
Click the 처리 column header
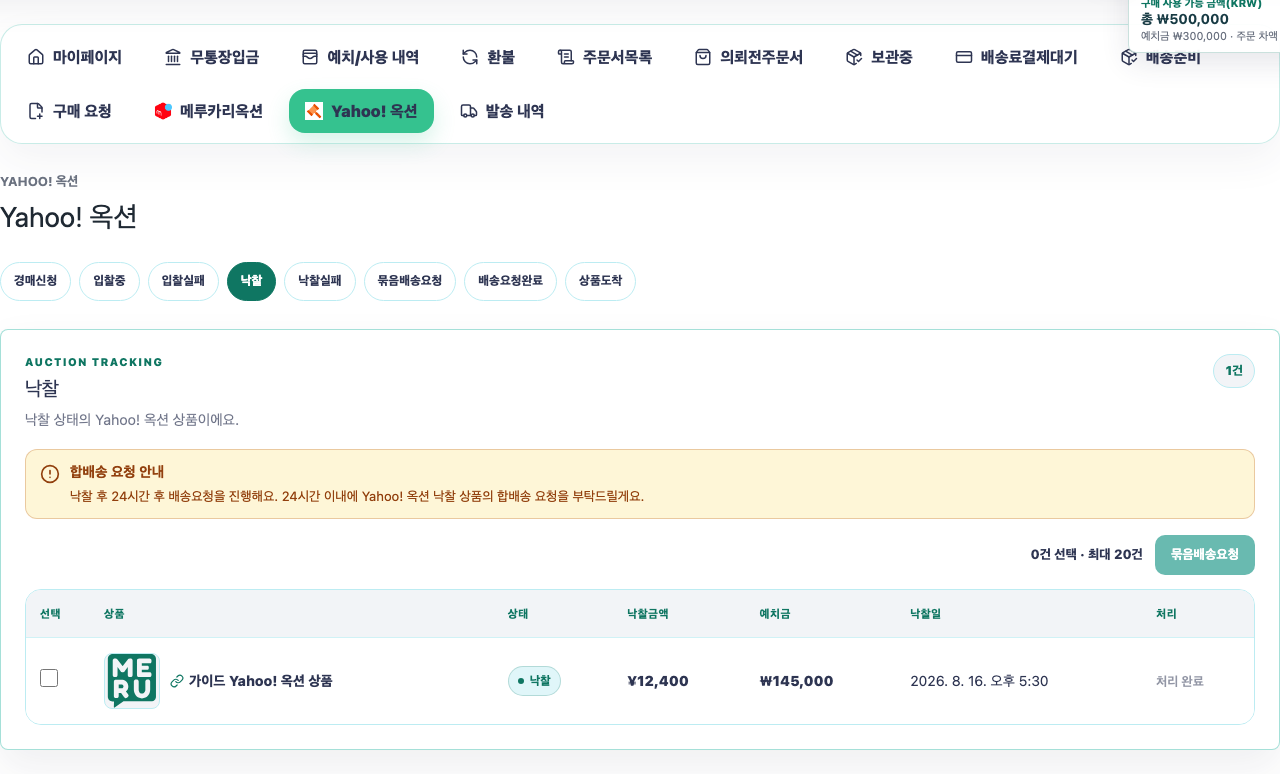pyautogui.click(x=1166, y=614)
